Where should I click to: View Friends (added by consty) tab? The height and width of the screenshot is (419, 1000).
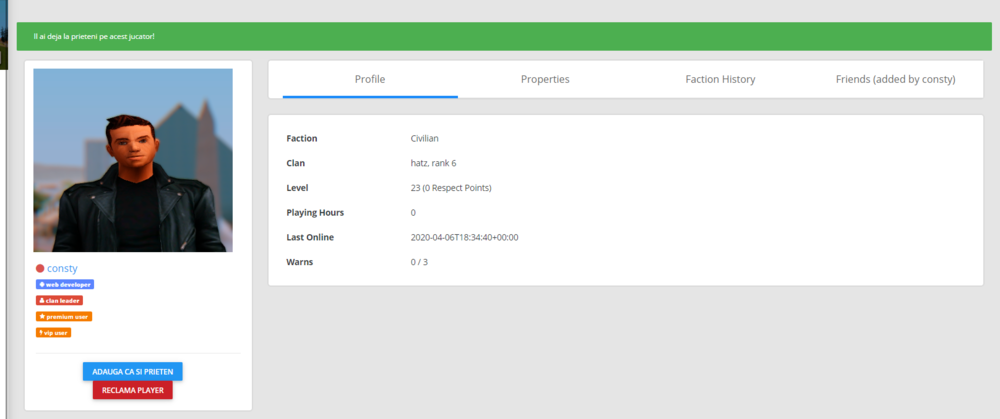[x=895, y=80]
